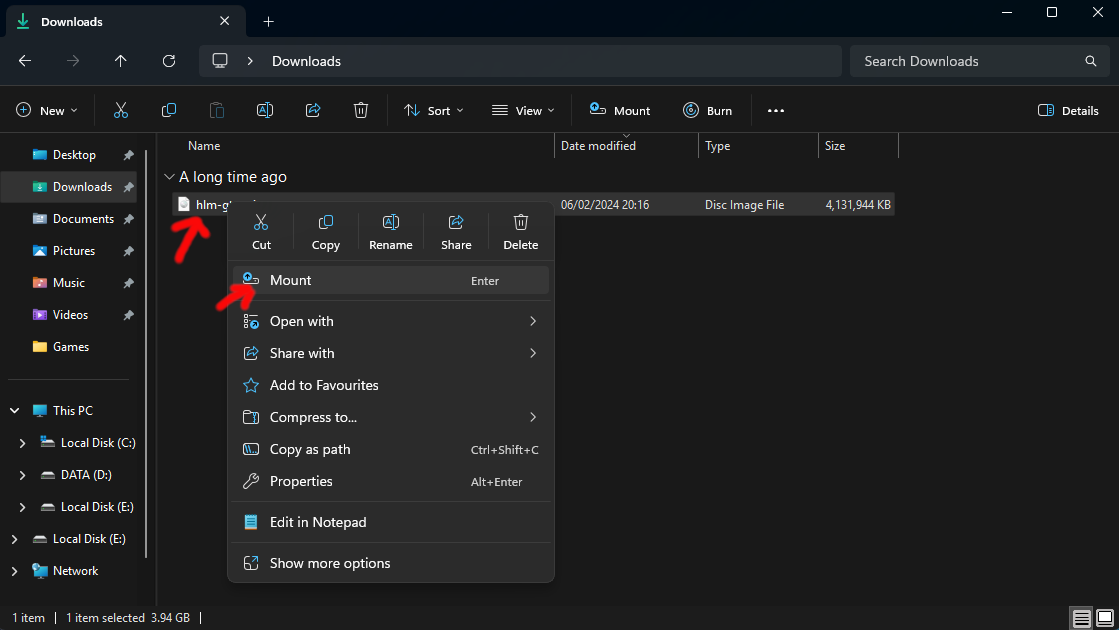Screen dimensions: 1119x630
Task: Expand Local Disk (C:) in the sidebar
Action: [22, 443]
